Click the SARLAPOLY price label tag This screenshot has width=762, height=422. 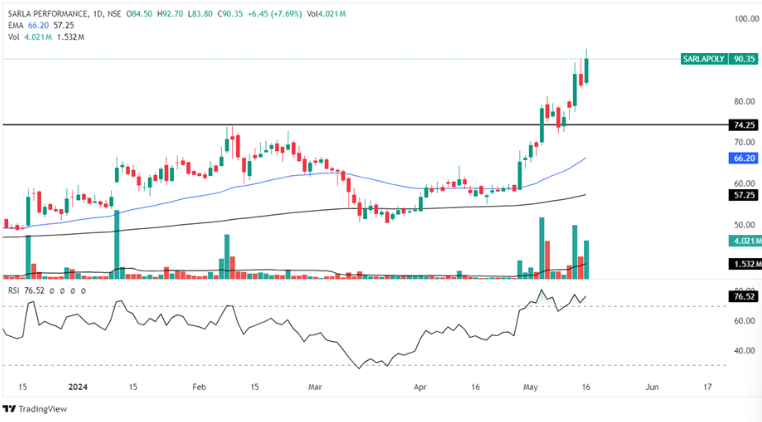tap(703, 59)
